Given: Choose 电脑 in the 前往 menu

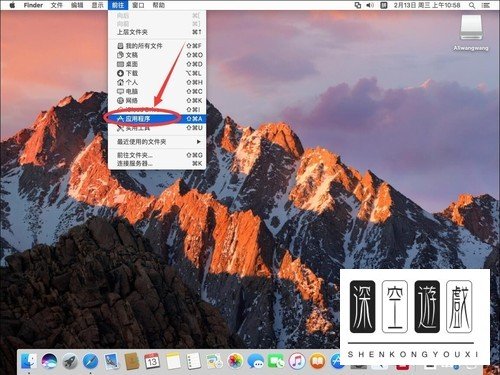Looking at the screenshot, I should click(157, 91).
